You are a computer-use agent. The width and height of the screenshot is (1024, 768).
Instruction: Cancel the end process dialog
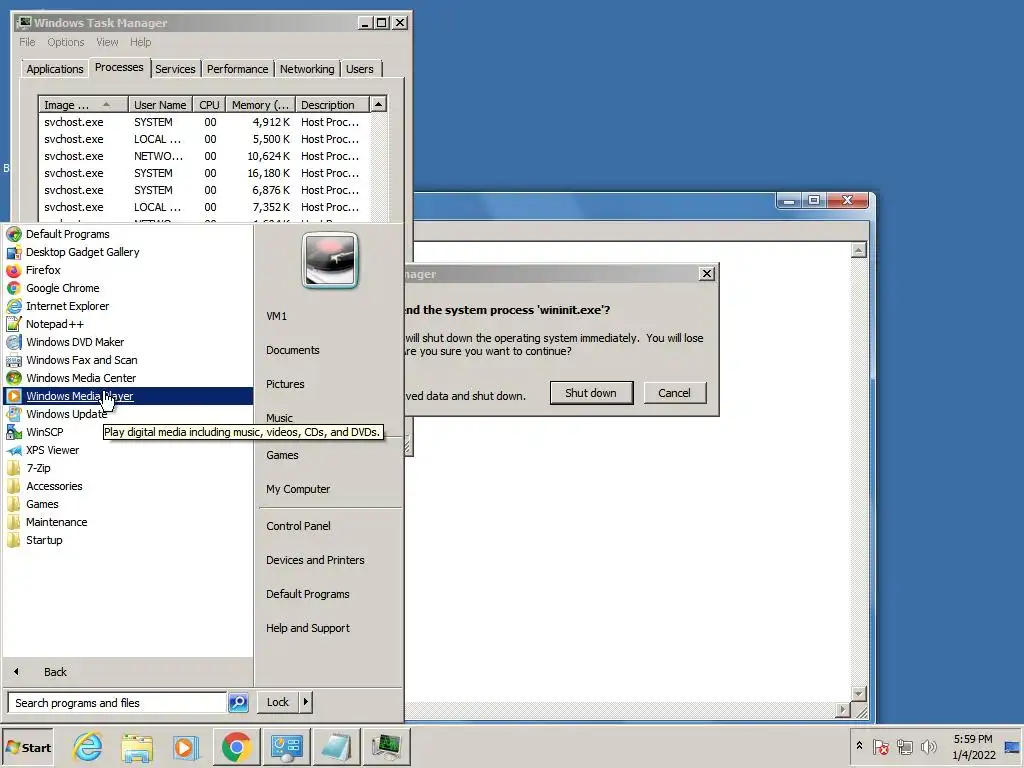[x=675, y=392]
